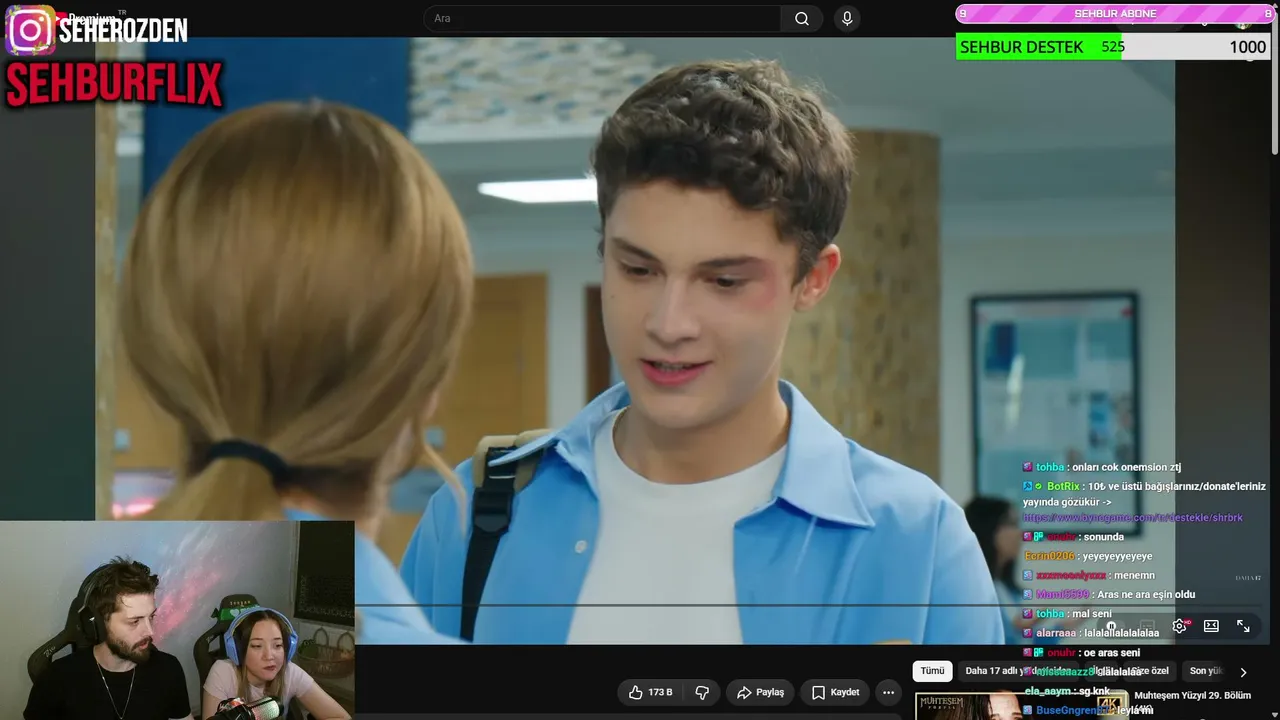Save the video with Kaydet
The width and height of the screenshot is (1280, 720).
tap(835, 692)
